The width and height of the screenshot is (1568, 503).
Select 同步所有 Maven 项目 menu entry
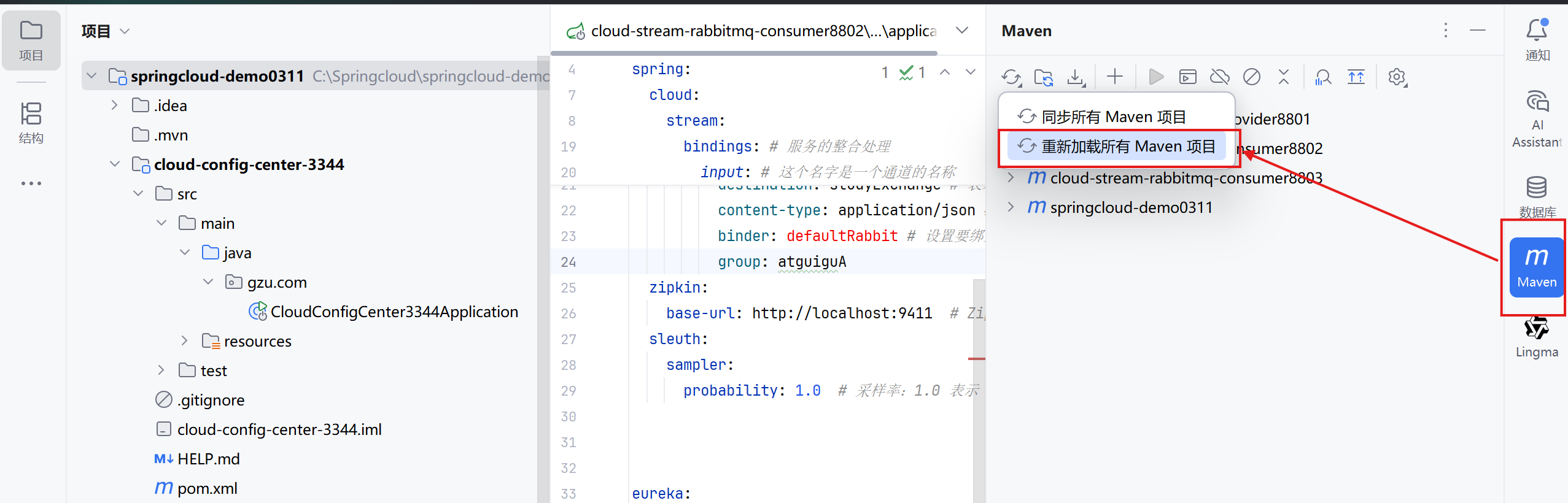(x=1116, y=117)
